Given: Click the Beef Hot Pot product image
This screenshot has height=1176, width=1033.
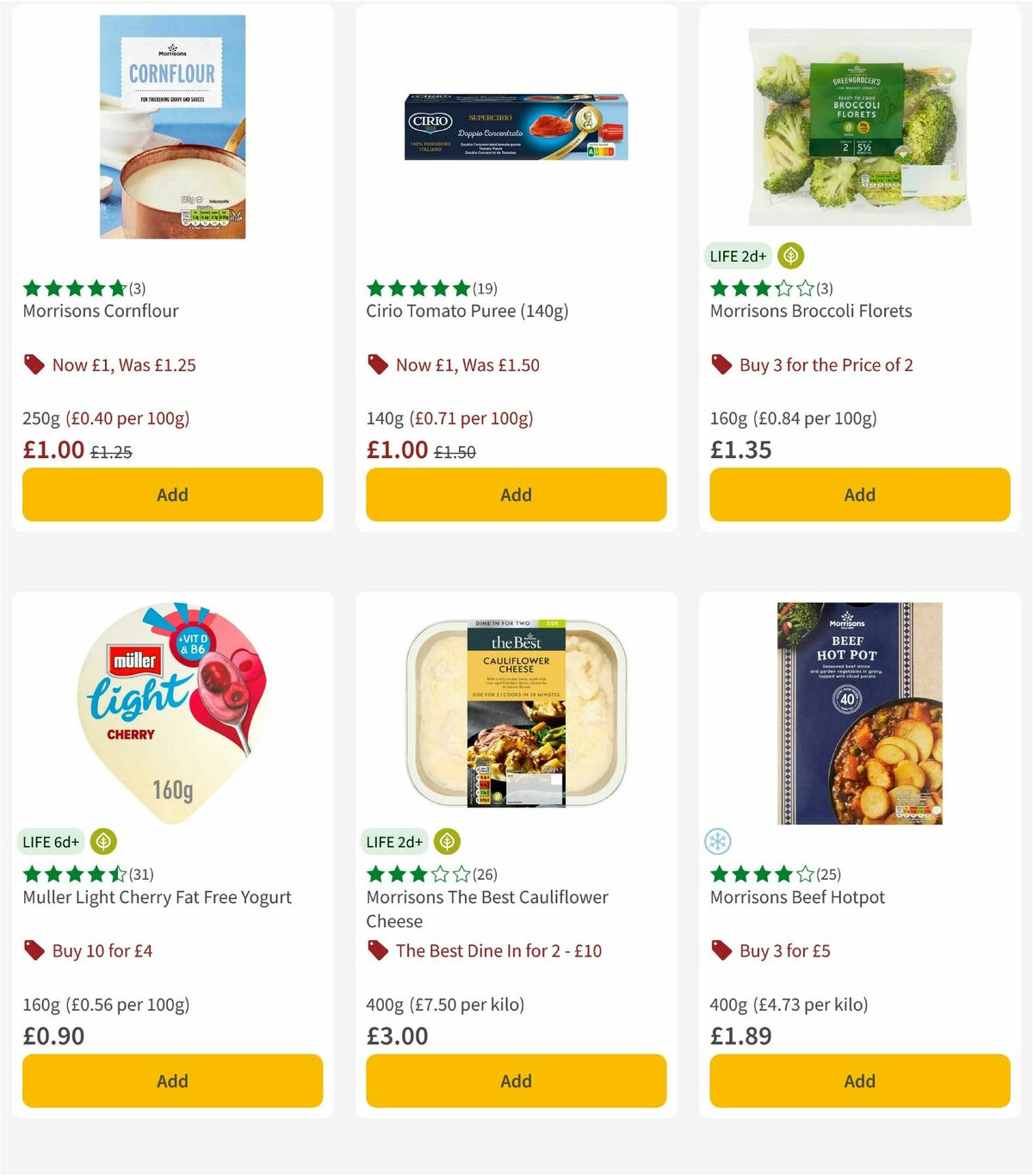Looking at the screenshot, I should (859, 715).
